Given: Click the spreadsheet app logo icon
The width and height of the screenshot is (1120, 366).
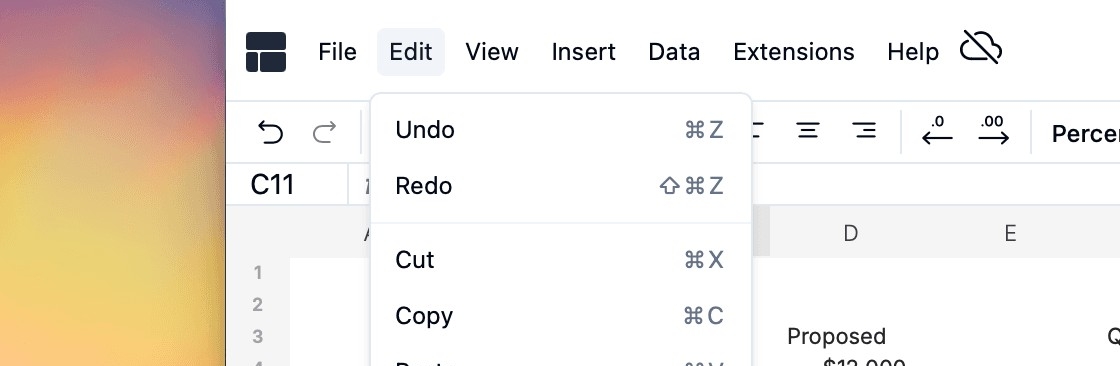Looking at the screenshot, I should point(266,52).
